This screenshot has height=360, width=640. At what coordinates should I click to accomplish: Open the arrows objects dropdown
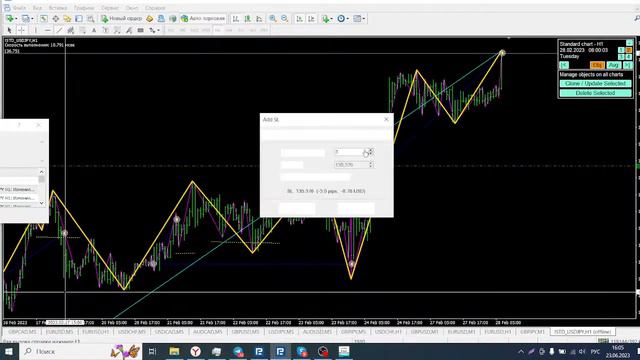(154, 30)
